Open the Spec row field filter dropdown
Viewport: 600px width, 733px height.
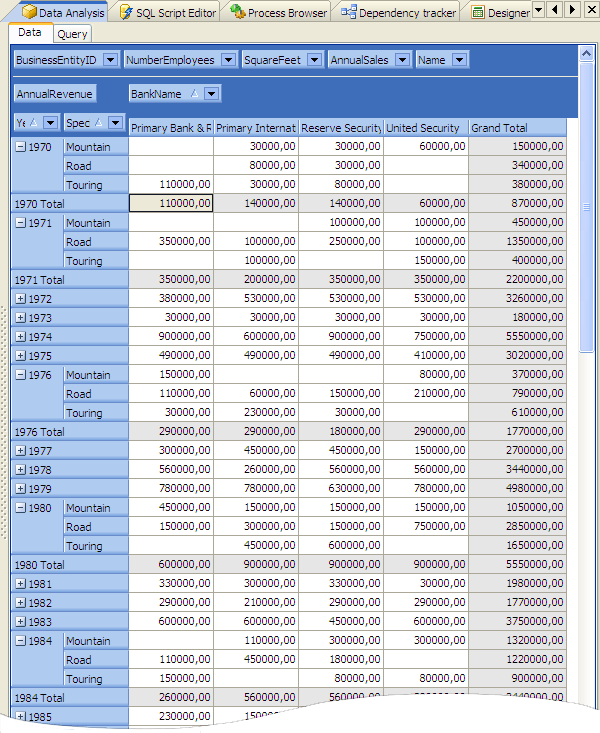tap(115, 123)
